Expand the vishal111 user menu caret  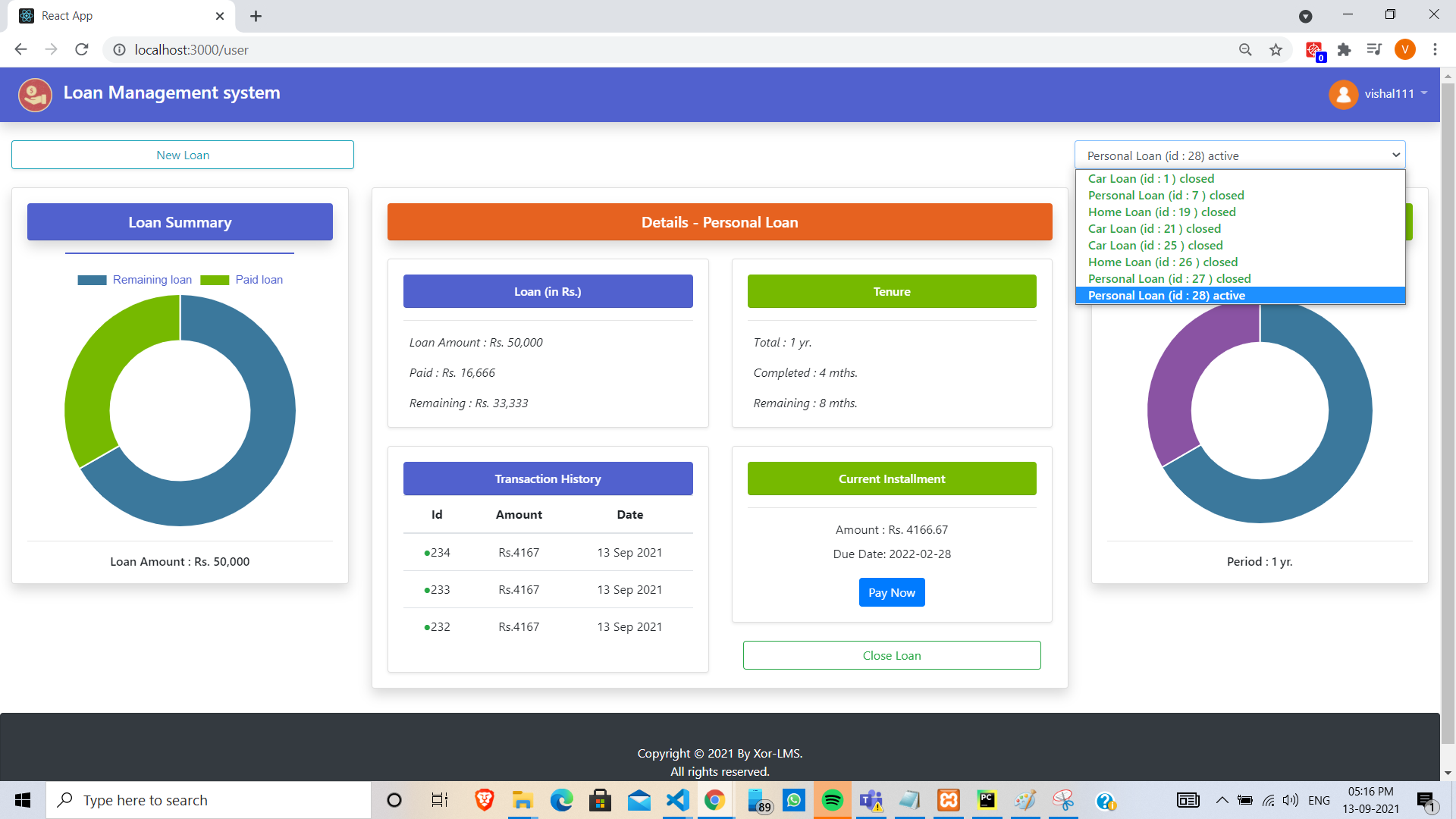[1424, 93]
